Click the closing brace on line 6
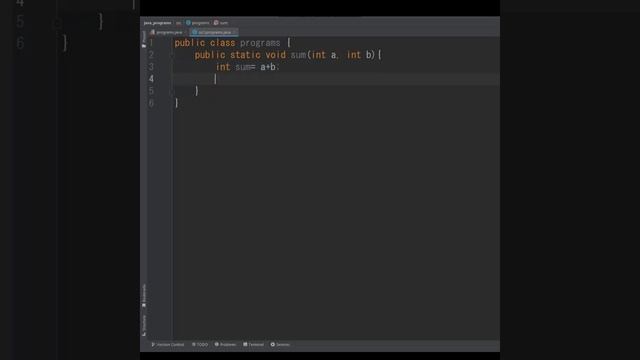640x360 pixels. [176, 102]
